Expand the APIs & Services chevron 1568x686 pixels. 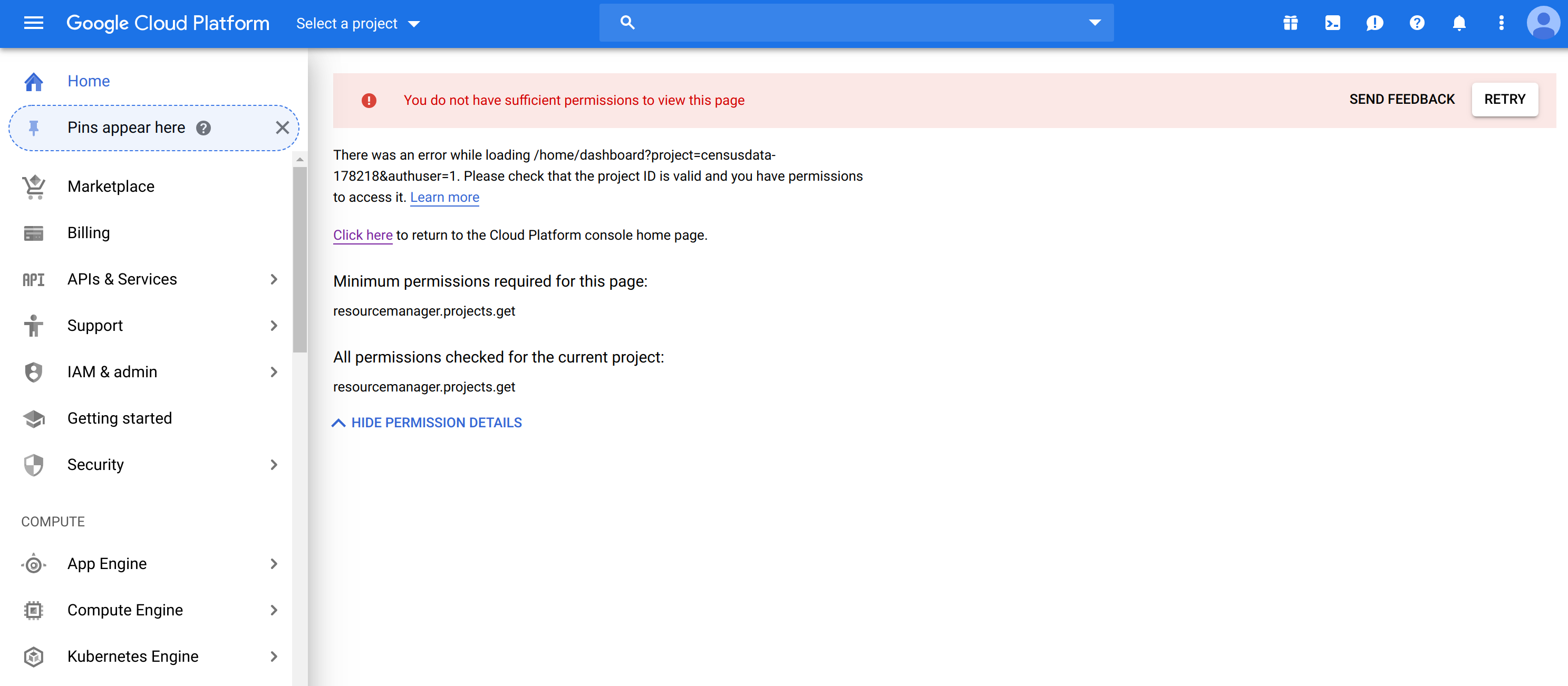coord(274,279)
